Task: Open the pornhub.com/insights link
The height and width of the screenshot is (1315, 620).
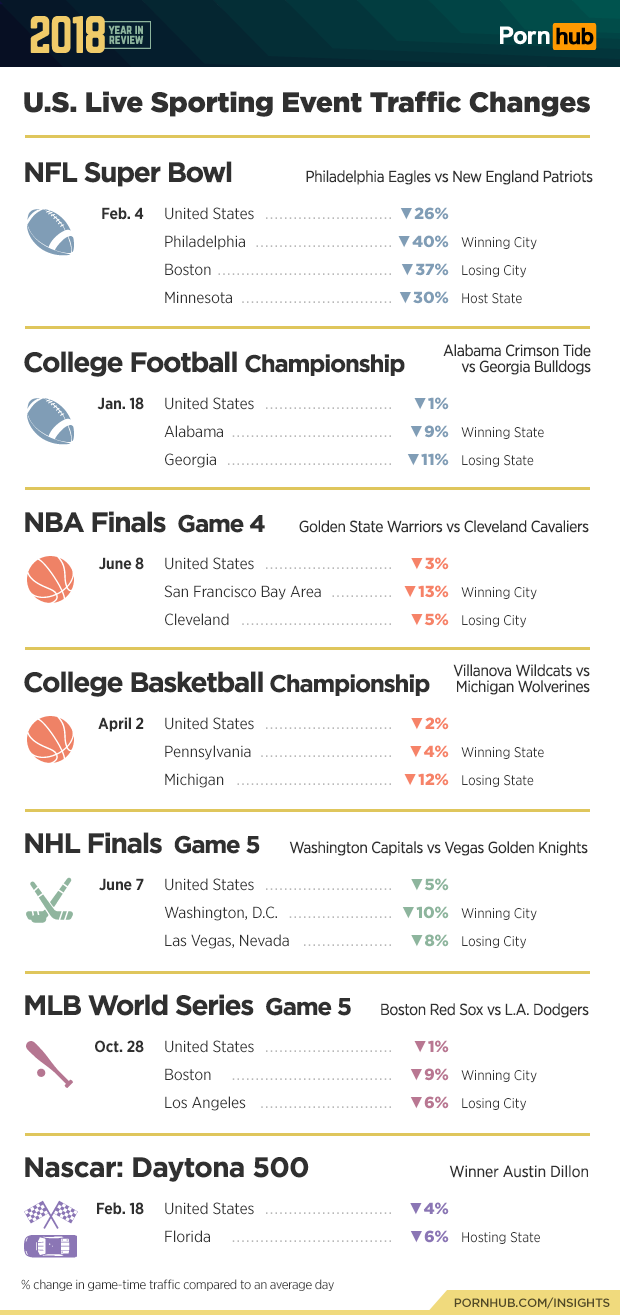Action: click(x=531, y=1302)
